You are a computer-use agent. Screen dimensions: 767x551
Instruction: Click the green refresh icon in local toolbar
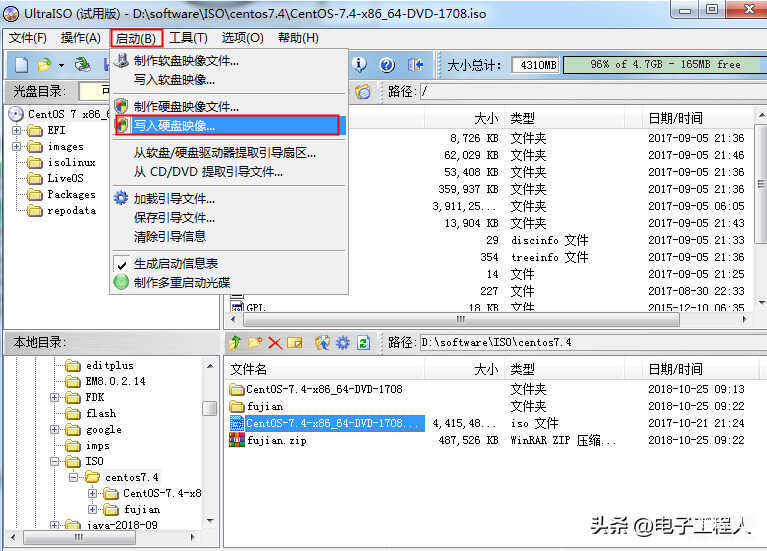(363, 343)
